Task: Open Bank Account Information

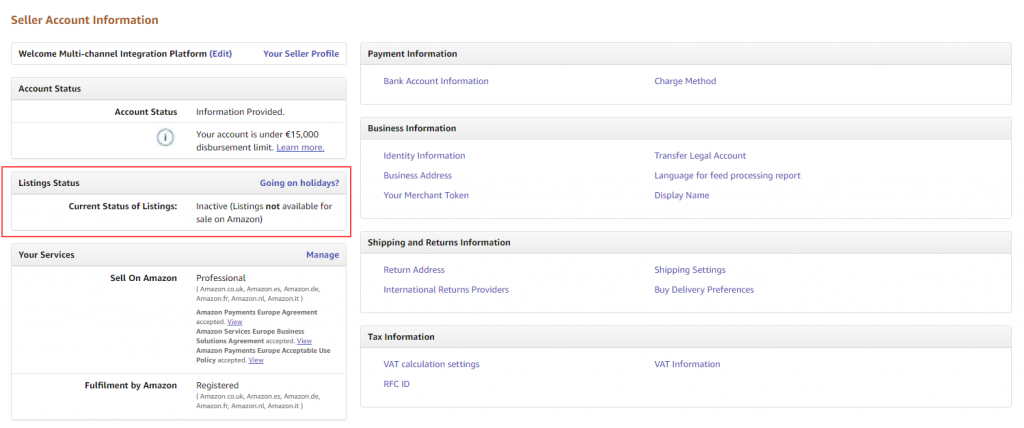Action: [x=435, y=81]
